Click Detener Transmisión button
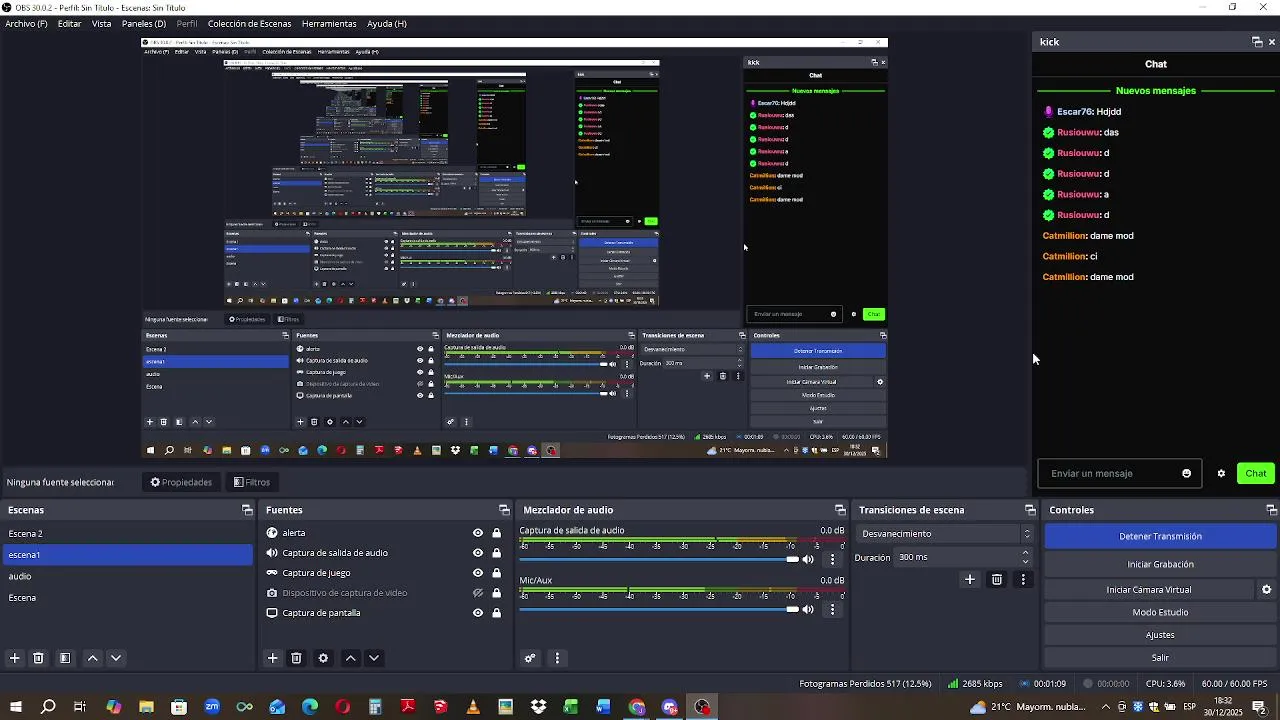 pos(1160,536)
